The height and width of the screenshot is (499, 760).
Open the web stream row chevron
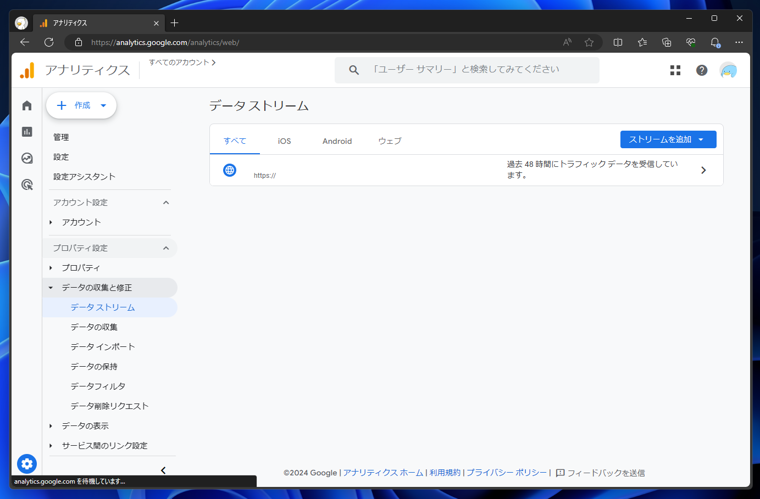pos(703,170)
